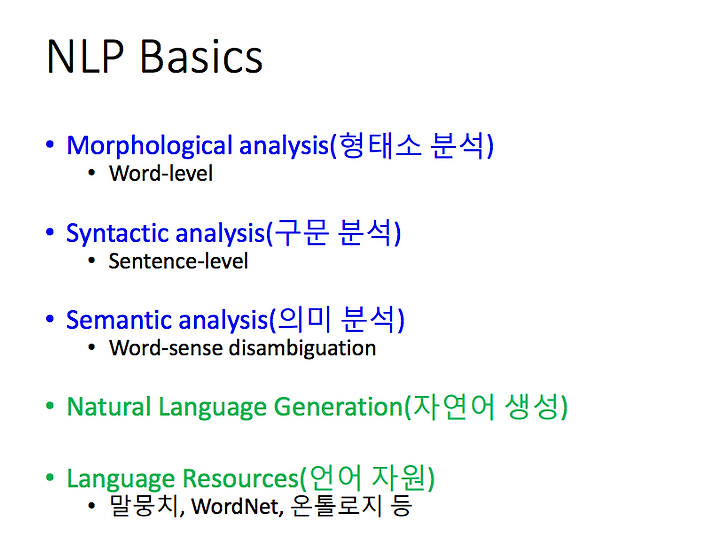
Task: Click the 'Sentence-level' sub-bullet text
Action: pyautogui.click(x=178, y=261)
